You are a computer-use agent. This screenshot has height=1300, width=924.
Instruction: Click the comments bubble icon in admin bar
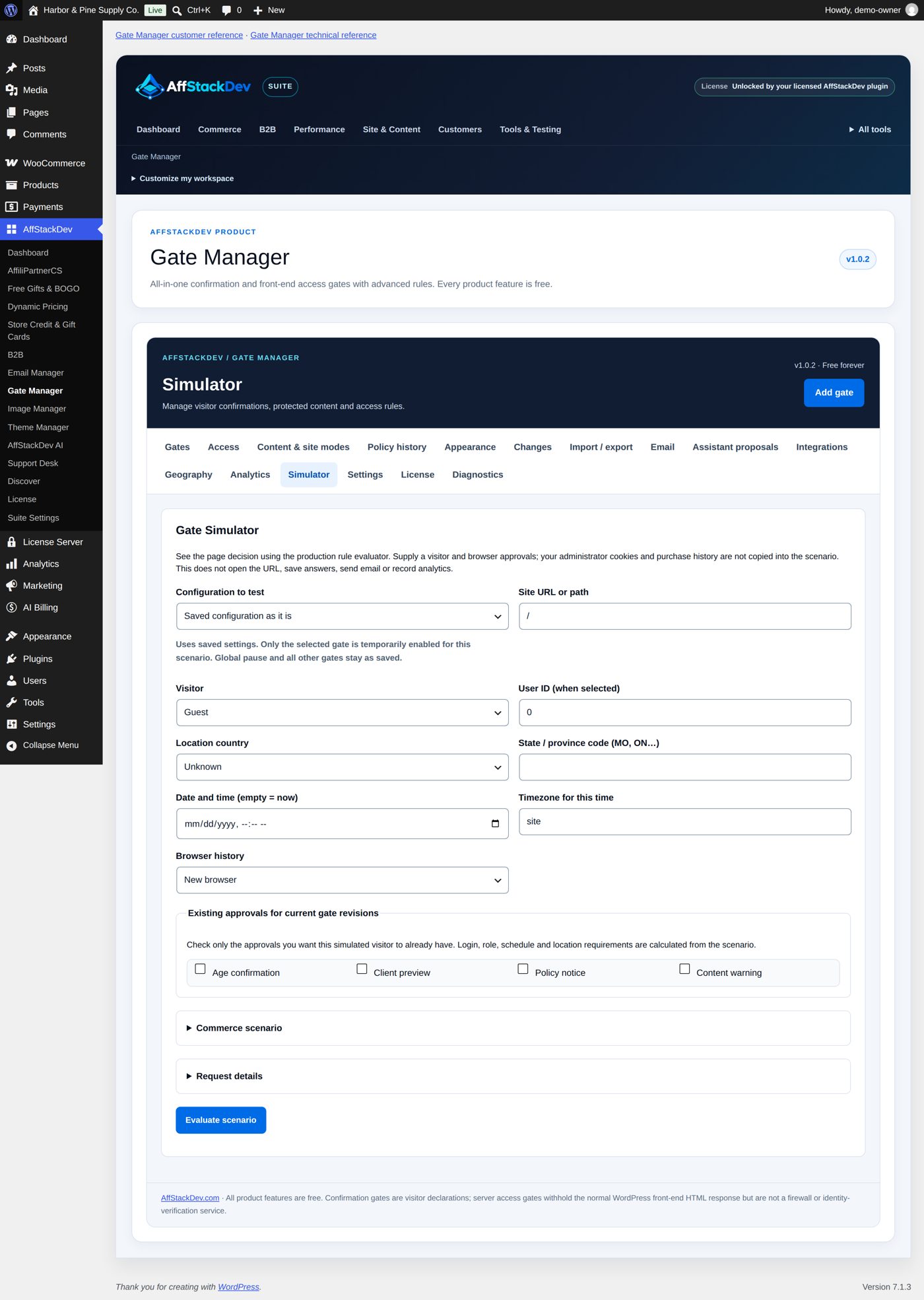tap(226, 10)
